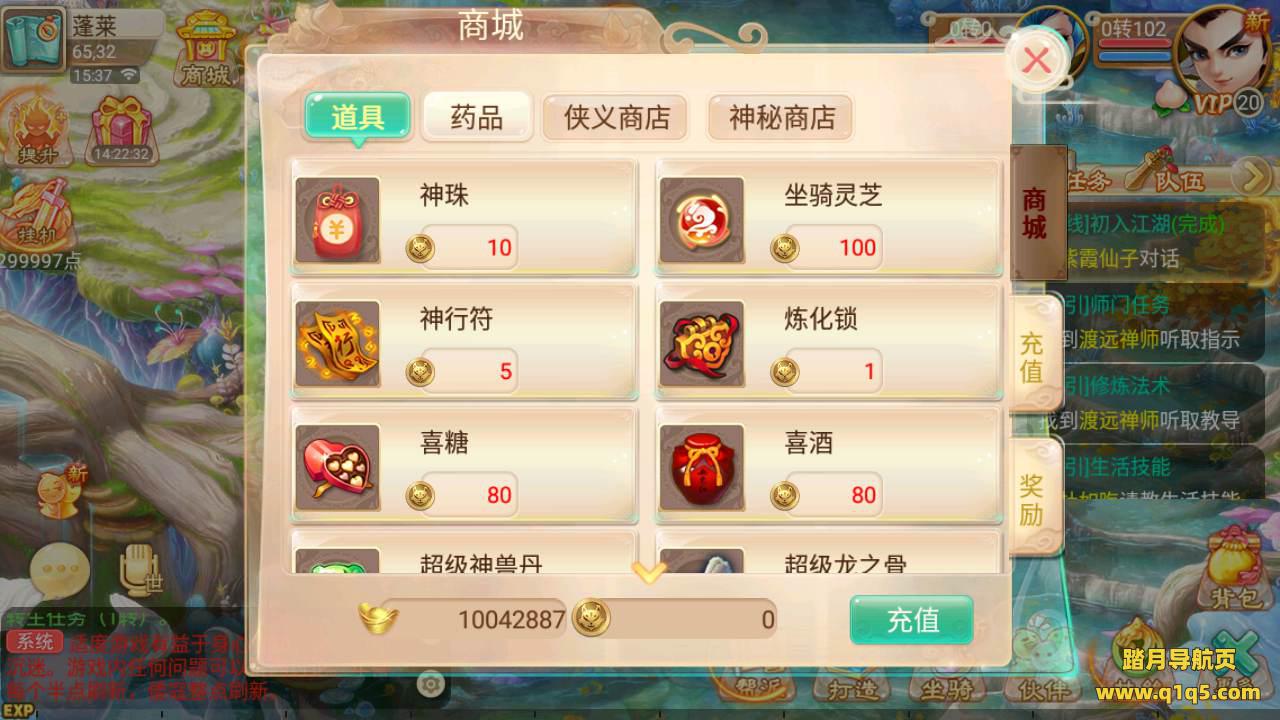1280x720 pixels.
Task: Close the 商城 window with X
Action: [x=1037, y=62]
